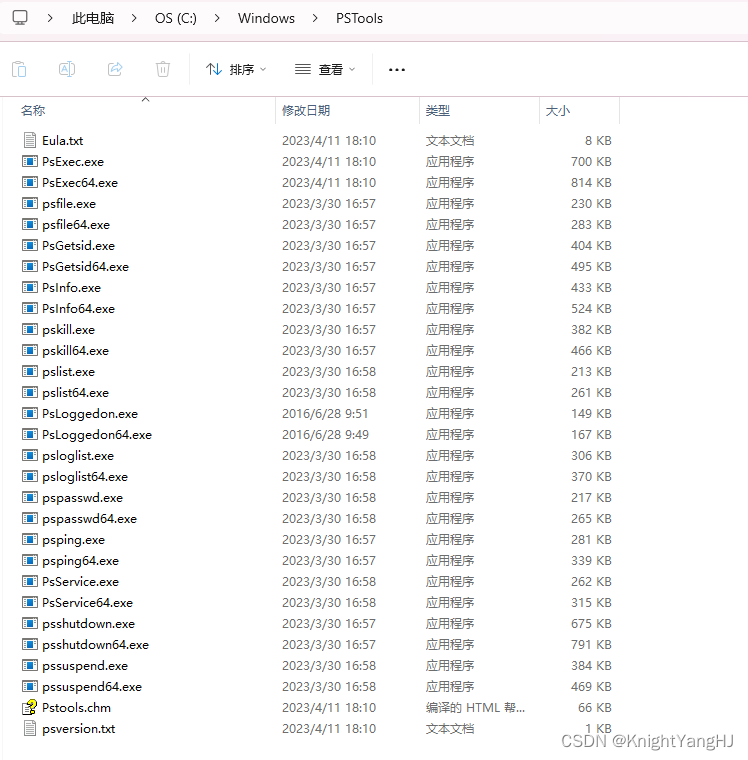Select the psping.exe file name
Image resolution: width=748 pixels, height=760 pixels.
click(73, 540)
